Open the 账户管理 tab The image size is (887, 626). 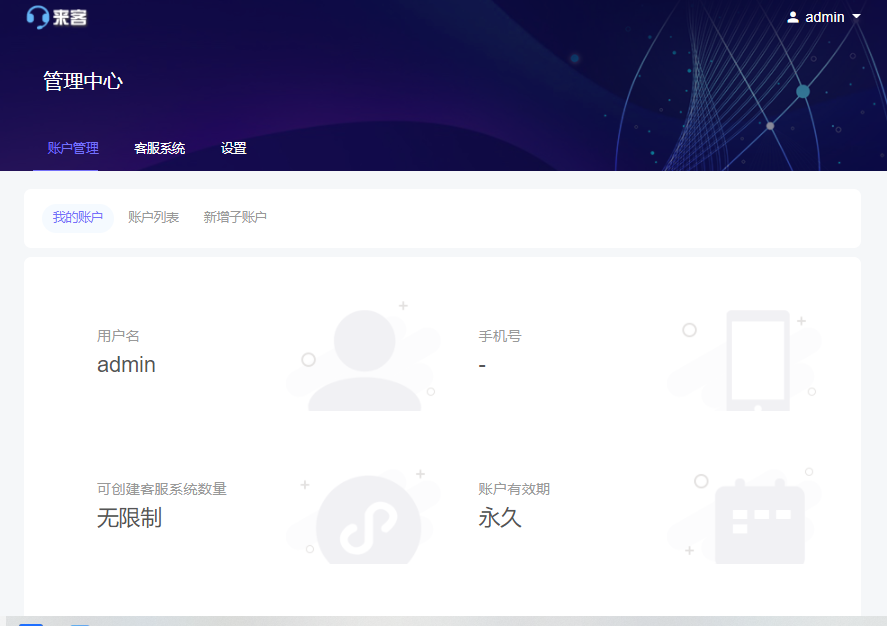click(73, 148)
